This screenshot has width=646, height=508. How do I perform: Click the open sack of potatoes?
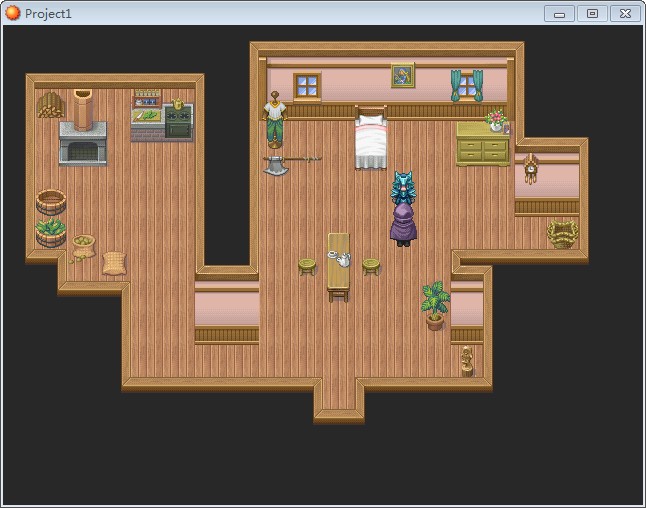(83, 247)
